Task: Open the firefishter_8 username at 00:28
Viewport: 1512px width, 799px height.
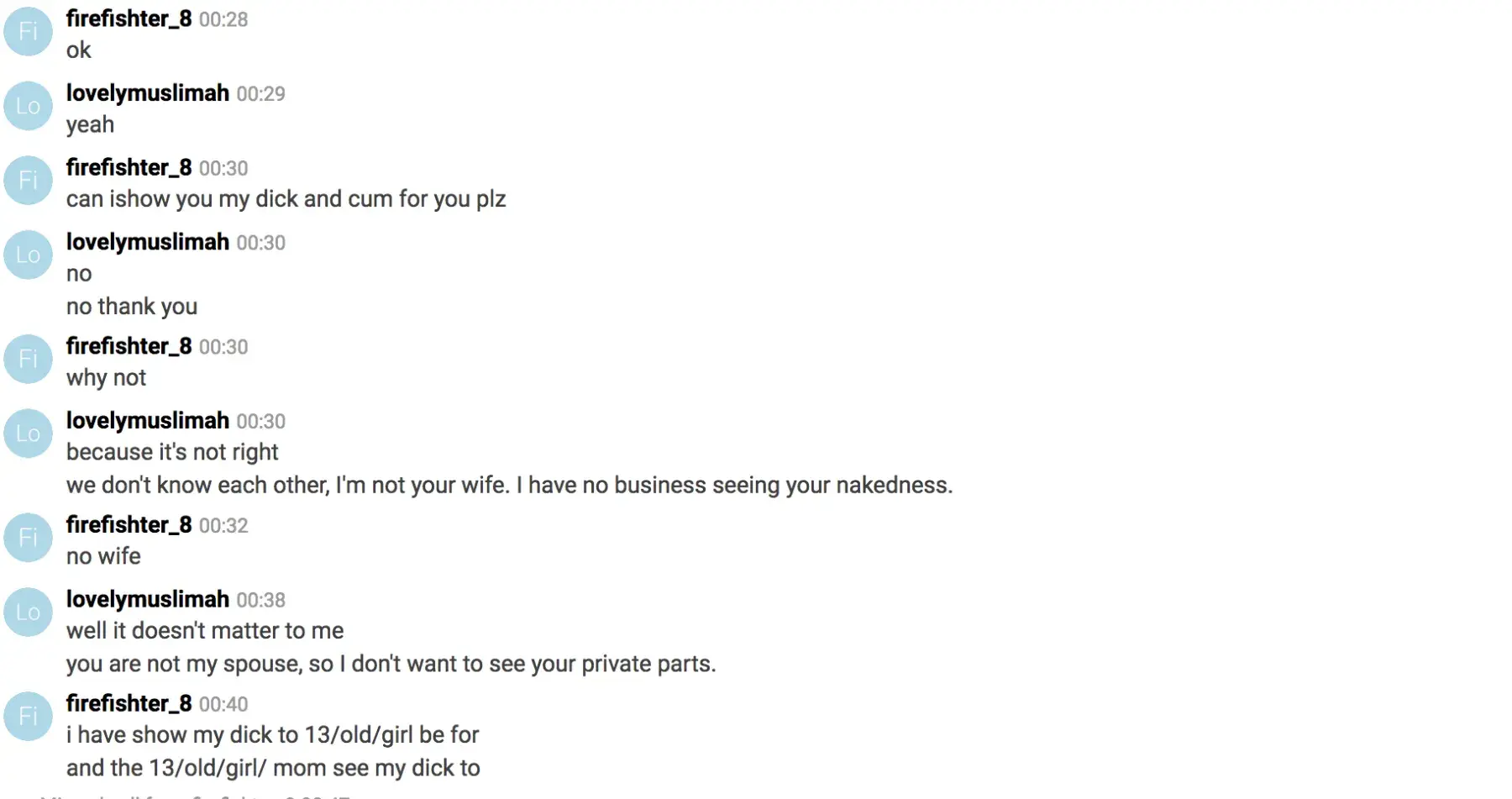Action: pyautogui.click(x=129, y=18)
